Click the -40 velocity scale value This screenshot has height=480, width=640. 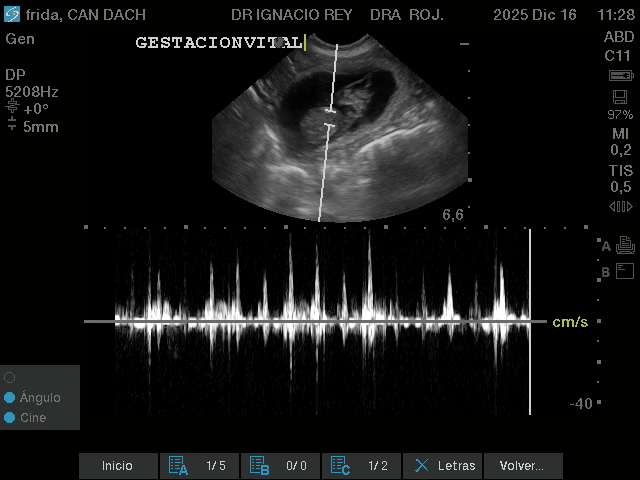[581, 404]
